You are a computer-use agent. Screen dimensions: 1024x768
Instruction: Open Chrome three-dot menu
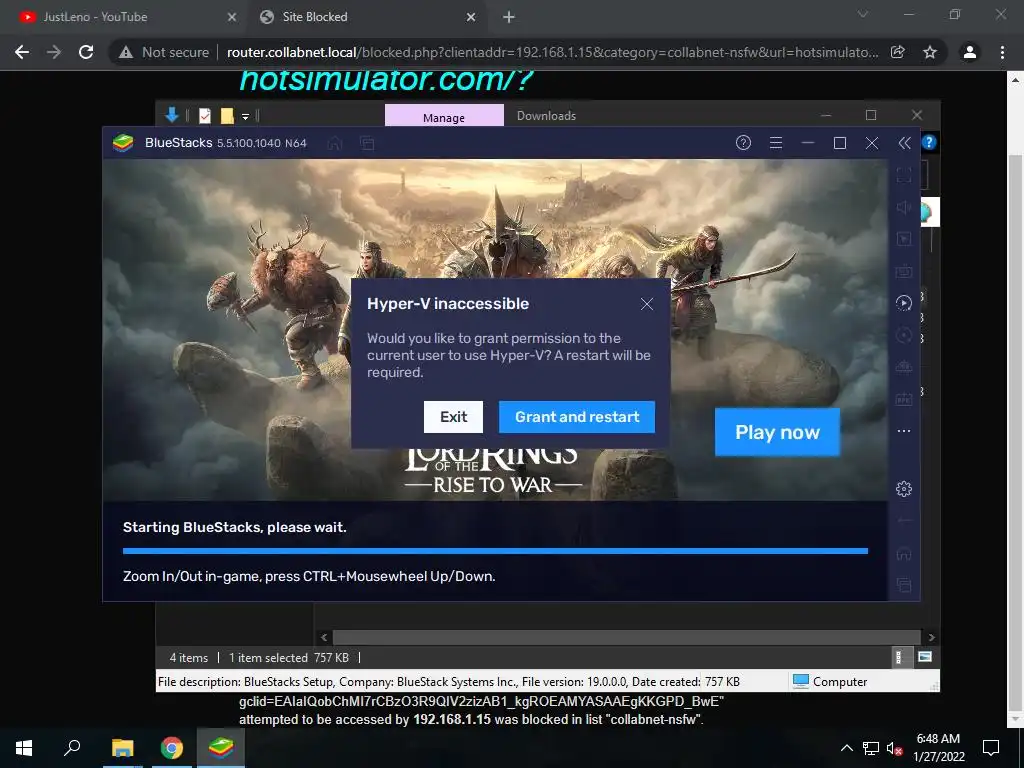point(1002,52)
